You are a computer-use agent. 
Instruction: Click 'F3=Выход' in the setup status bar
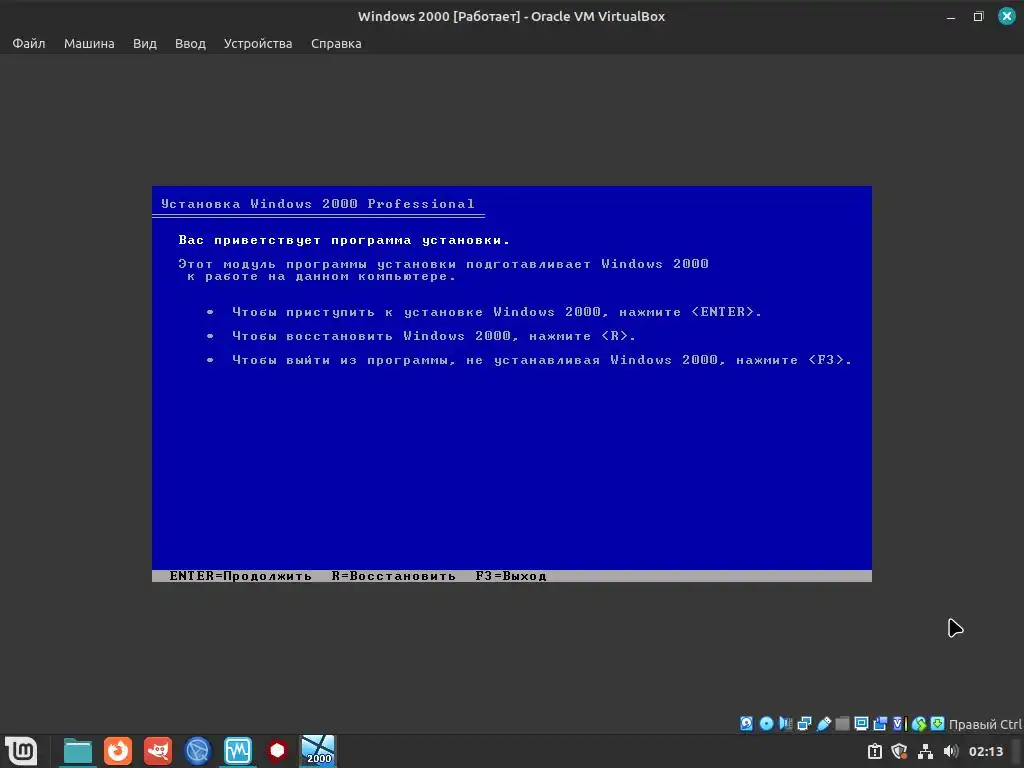511,576
